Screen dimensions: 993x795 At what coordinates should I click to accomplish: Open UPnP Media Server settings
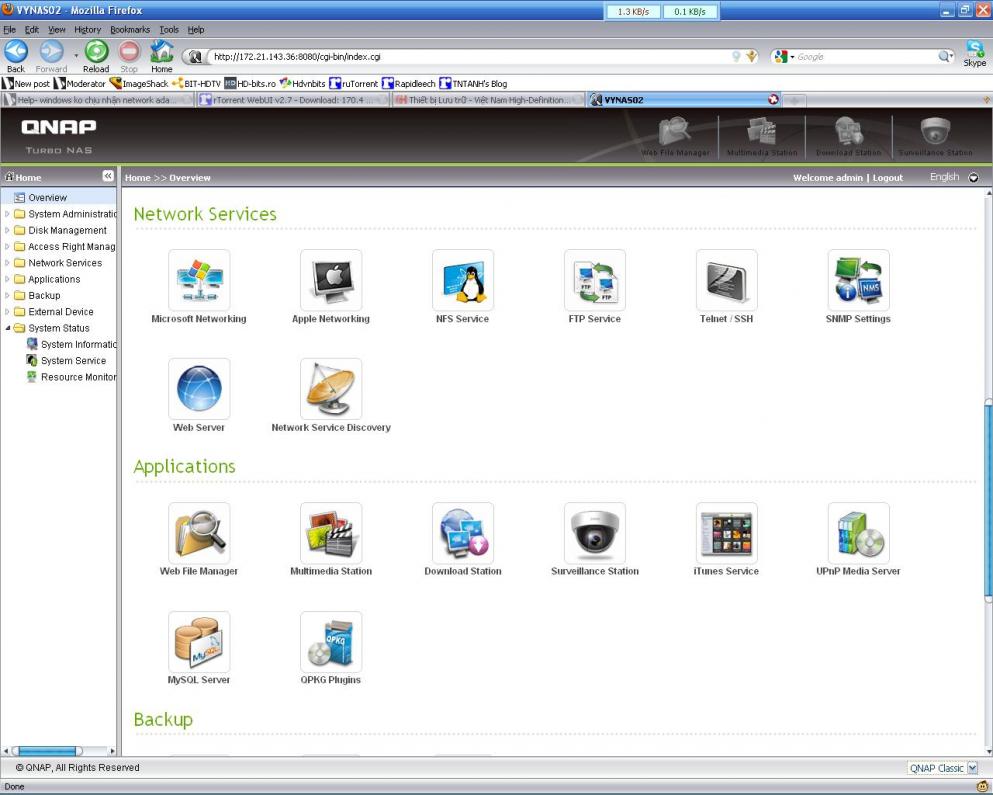click(x=858, y=533)
